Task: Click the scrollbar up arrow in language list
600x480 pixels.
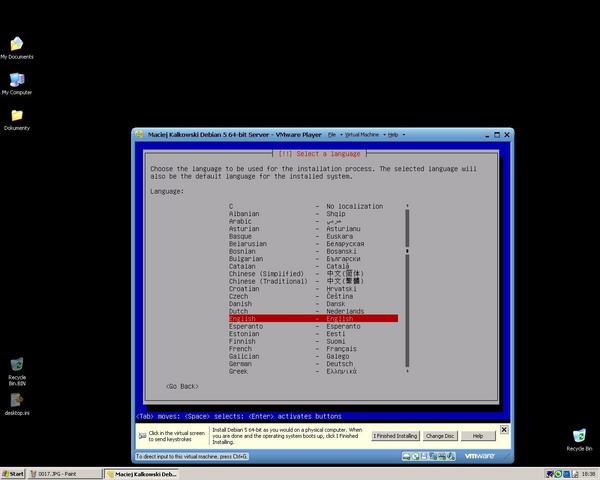Action: click(x=407, y=206)
